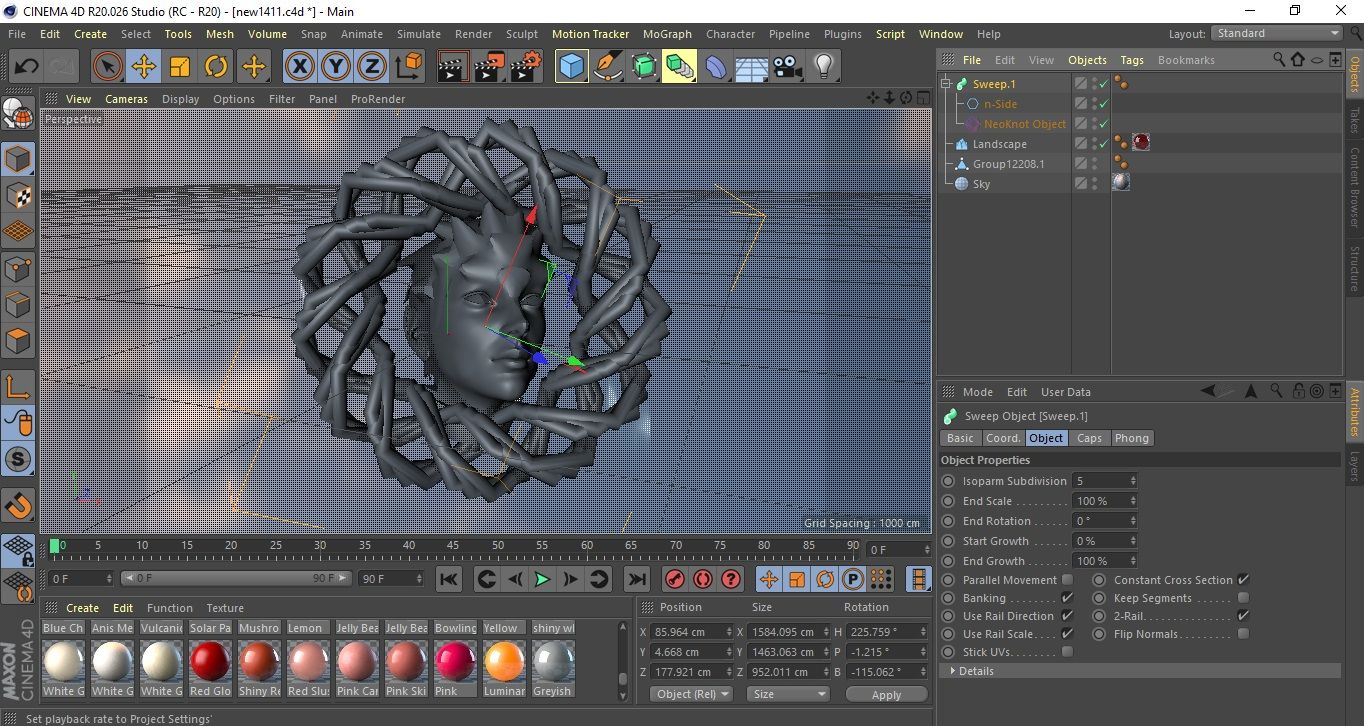This screenshot has width=1364, height=726.
Task: Select the Scale tool in top toolbar
Action: coord(180,67)
